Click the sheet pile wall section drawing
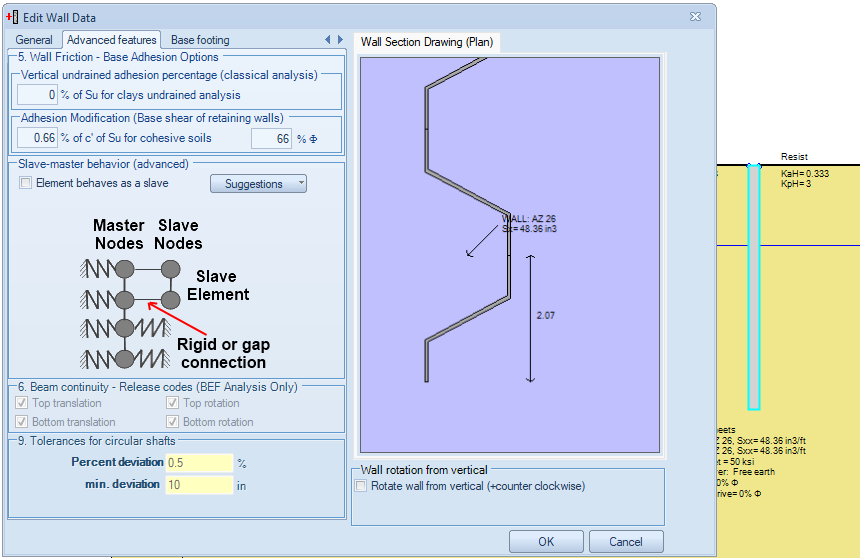 pyautogui.click(x=510, y=255)
